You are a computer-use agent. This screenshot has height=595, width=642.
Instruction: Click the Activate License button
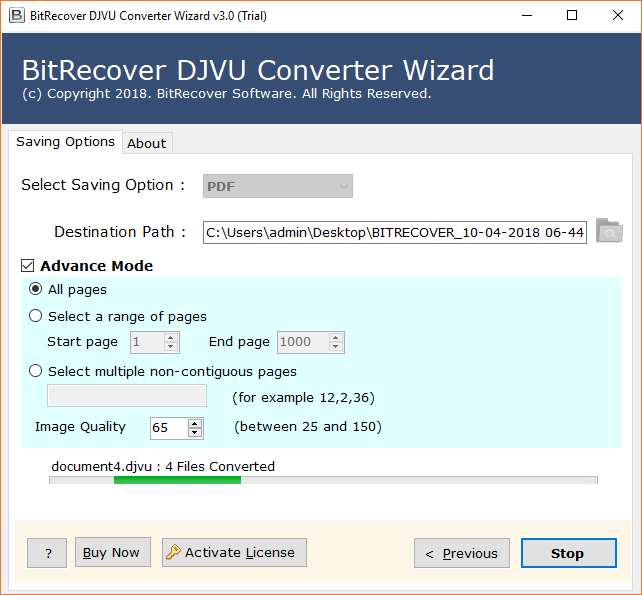[x=234, y=552]
